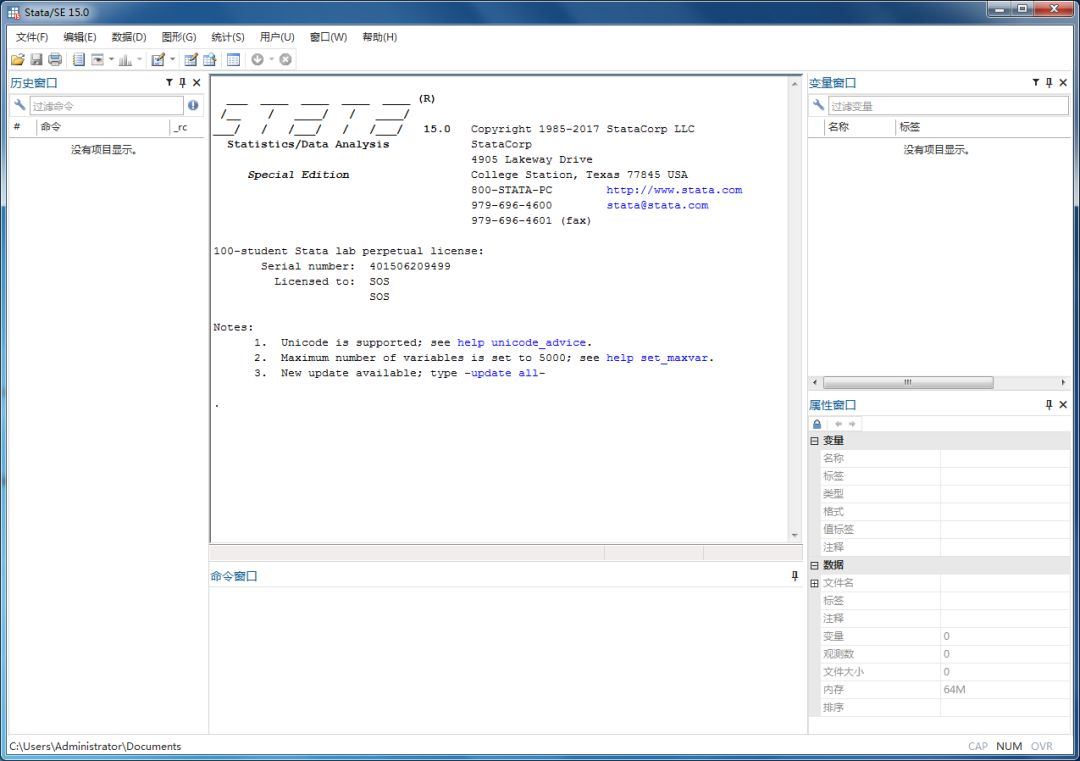
Task: Click the C:\Users\Administrator\Documents status path
Action: 95,746
